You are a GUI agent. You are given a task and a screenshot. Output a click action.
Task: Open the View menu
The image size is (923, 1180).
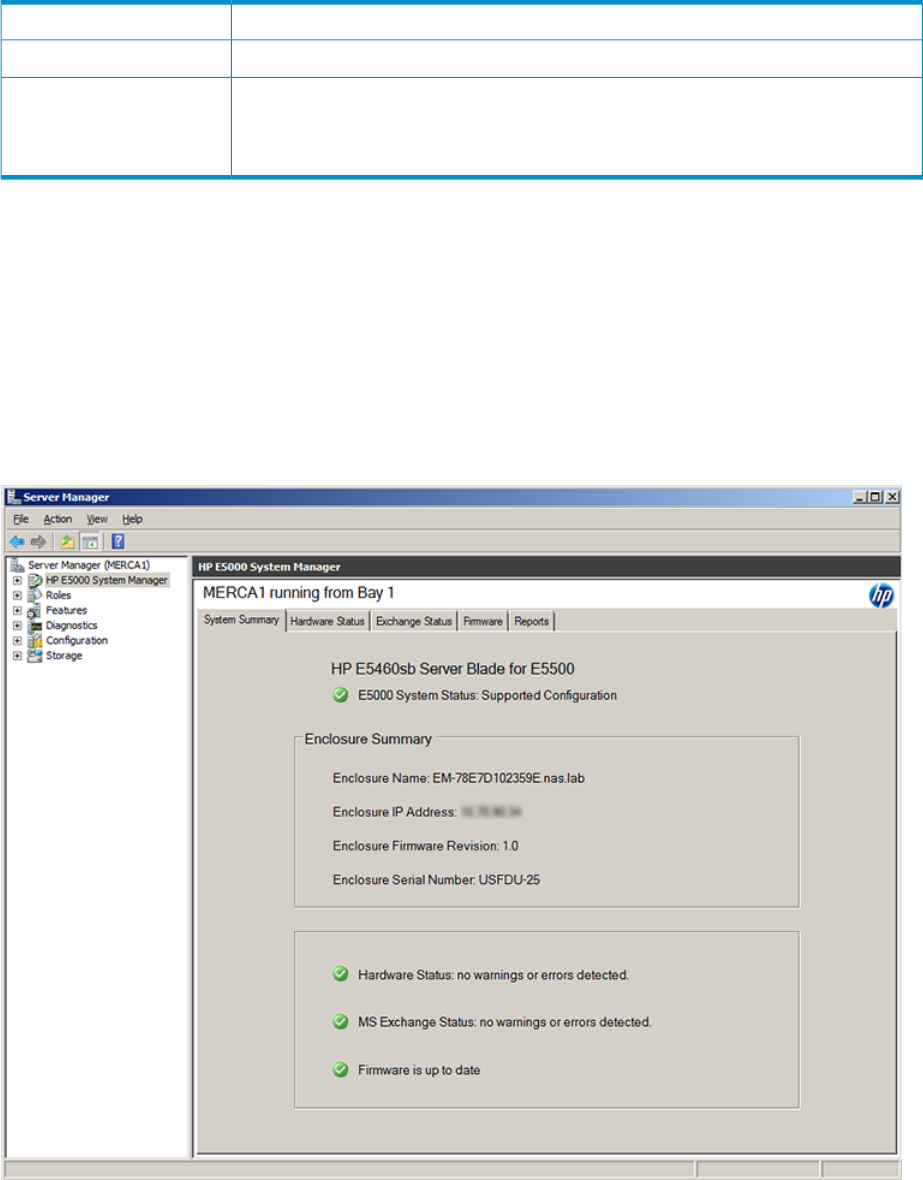pyautogui.click(x=97, y=519)
